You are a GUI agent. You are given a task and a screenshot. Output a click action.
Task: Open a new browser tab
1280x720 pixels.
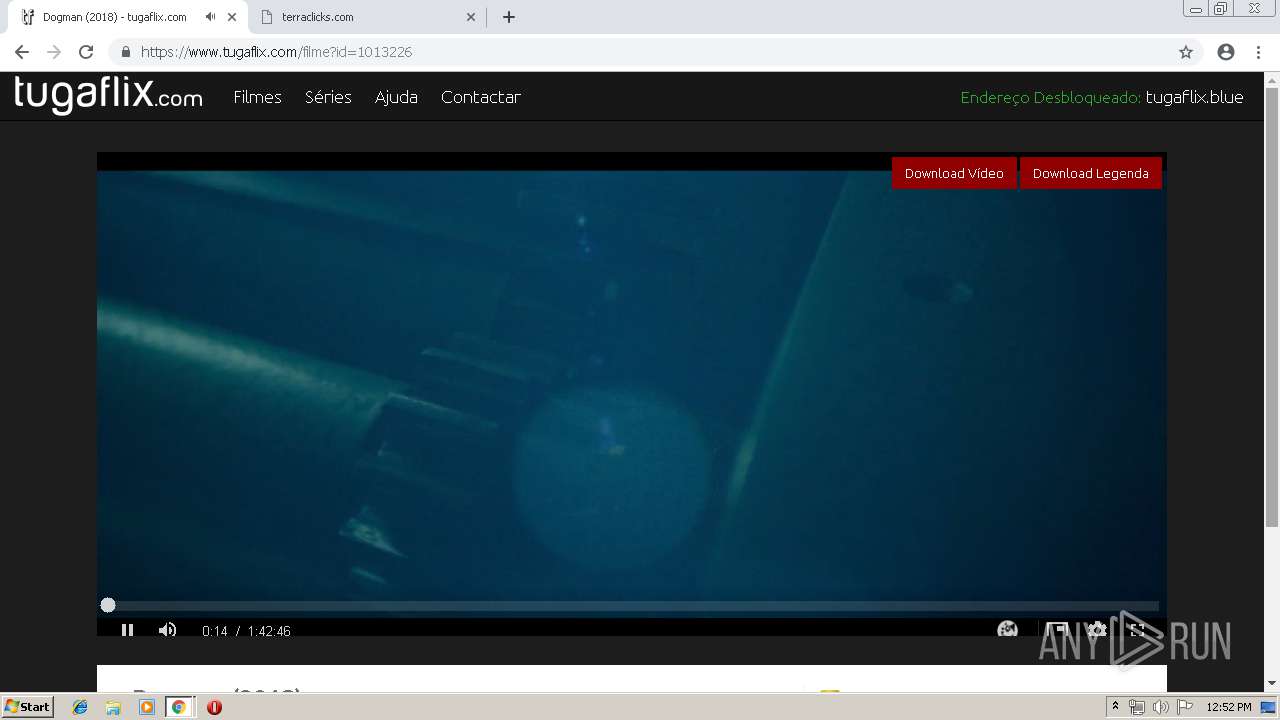(509, 17)
